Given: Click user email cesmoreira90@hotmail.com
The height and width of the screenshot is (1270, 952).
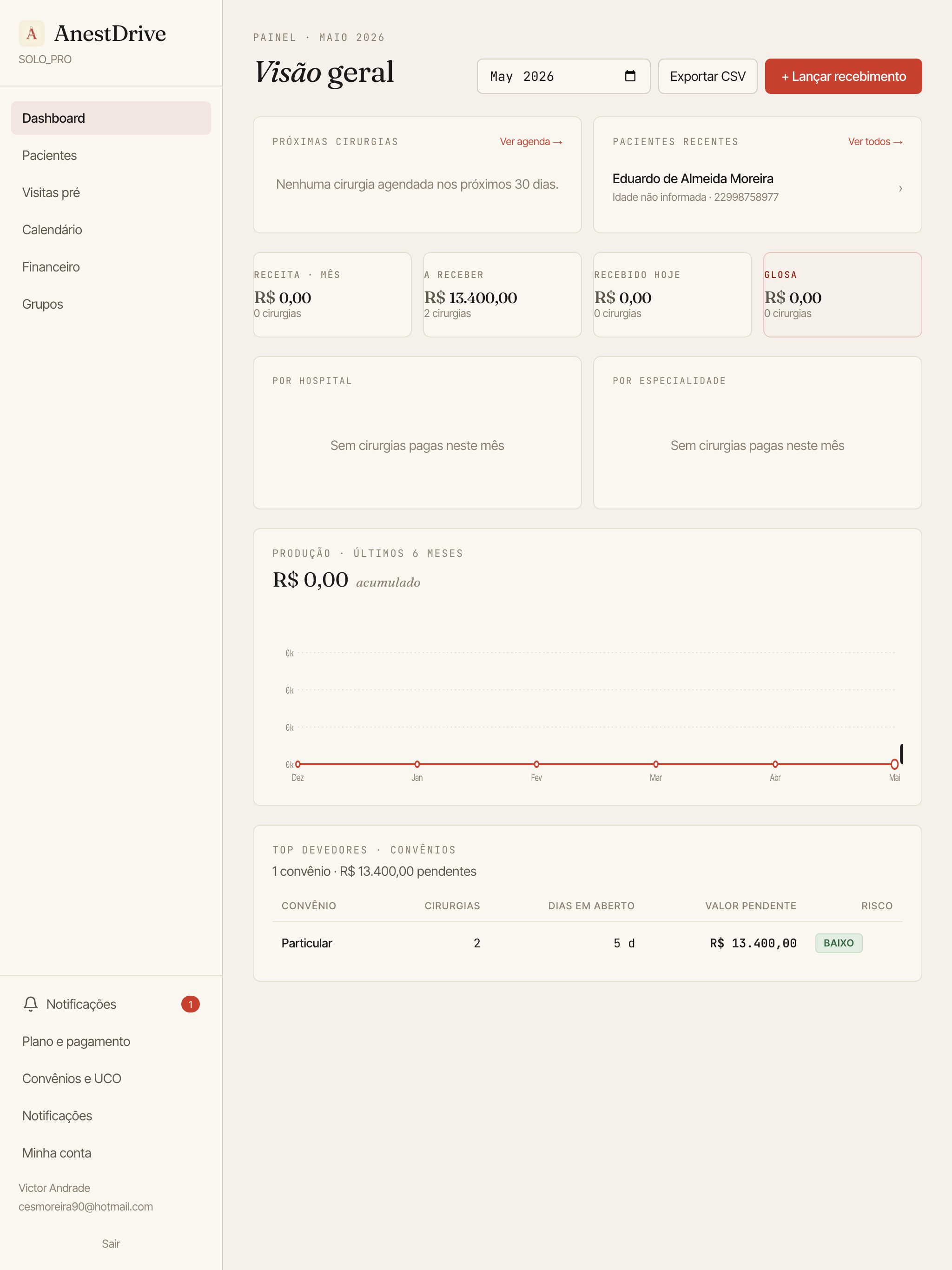Looking at the screenshot, I should [86, 1206].
